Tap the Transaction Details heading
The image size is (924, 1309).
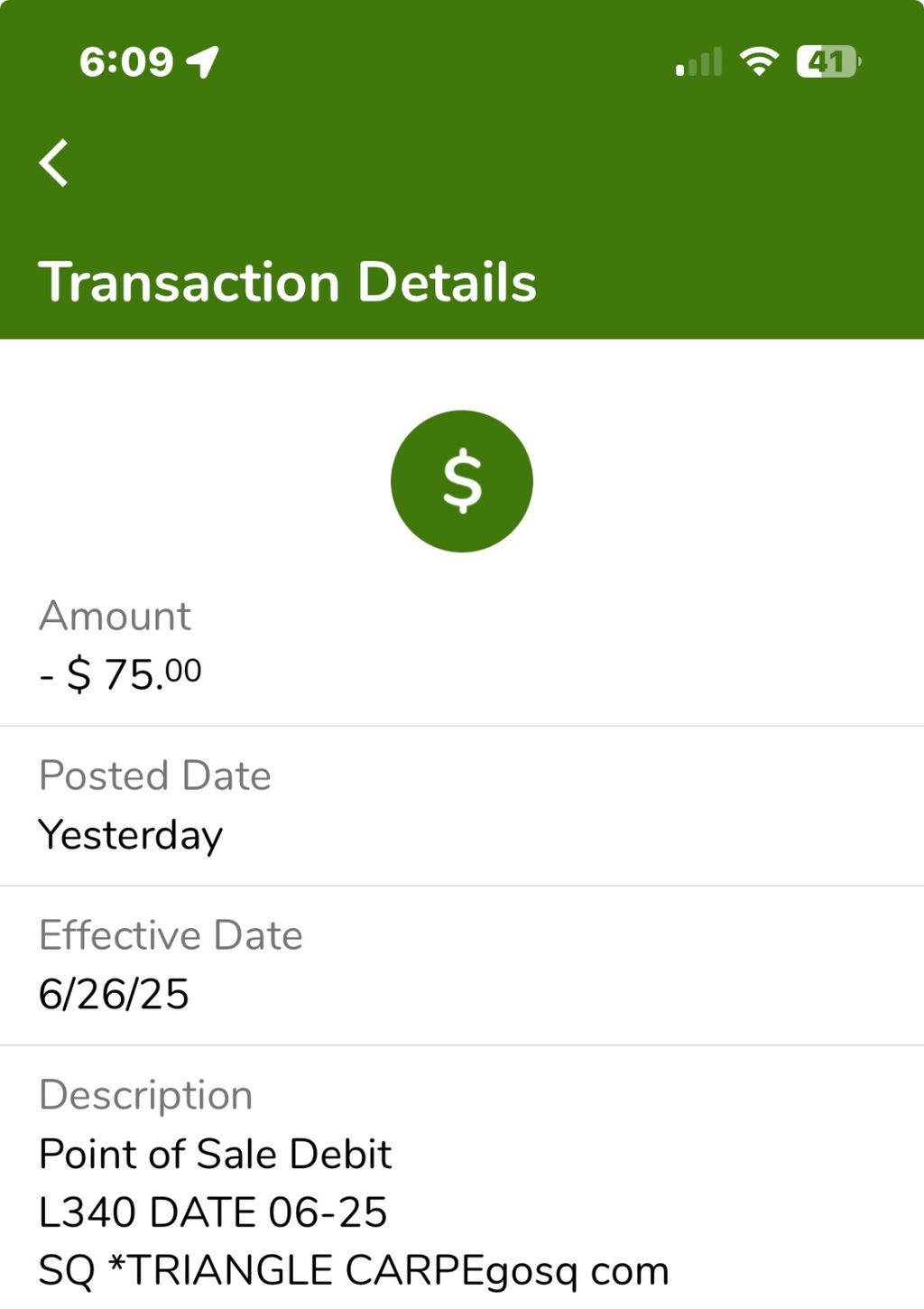[x=287, y=282]
